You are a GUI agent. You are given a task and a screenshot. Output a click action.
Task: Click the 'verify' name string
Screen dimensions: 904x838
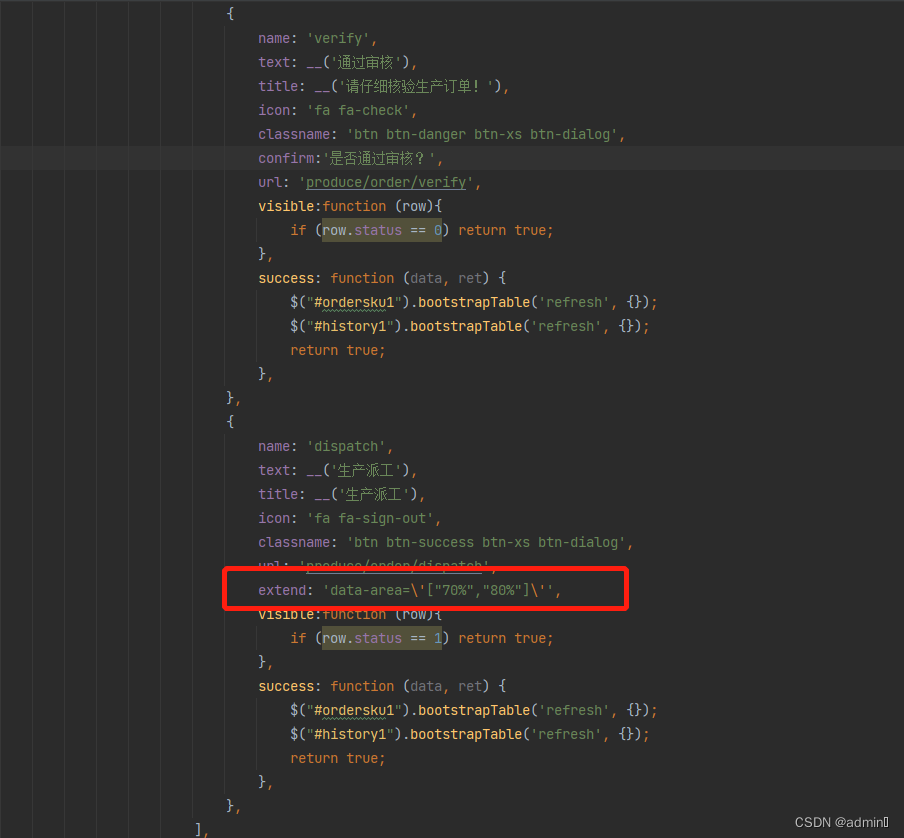point(338,39)
